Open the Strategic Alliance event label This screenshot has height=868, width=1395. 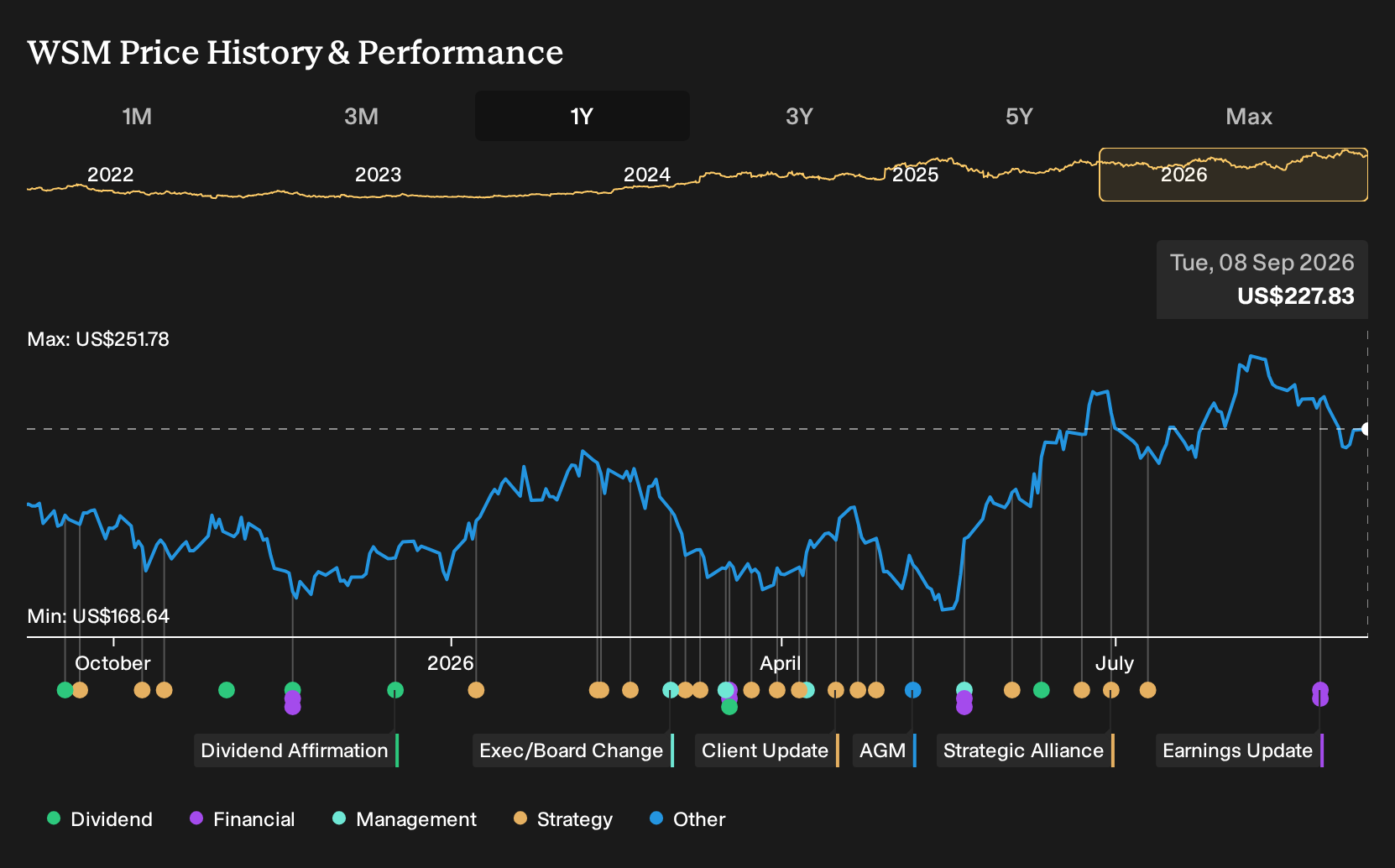pyautogui.click(x=1026, y=750)
